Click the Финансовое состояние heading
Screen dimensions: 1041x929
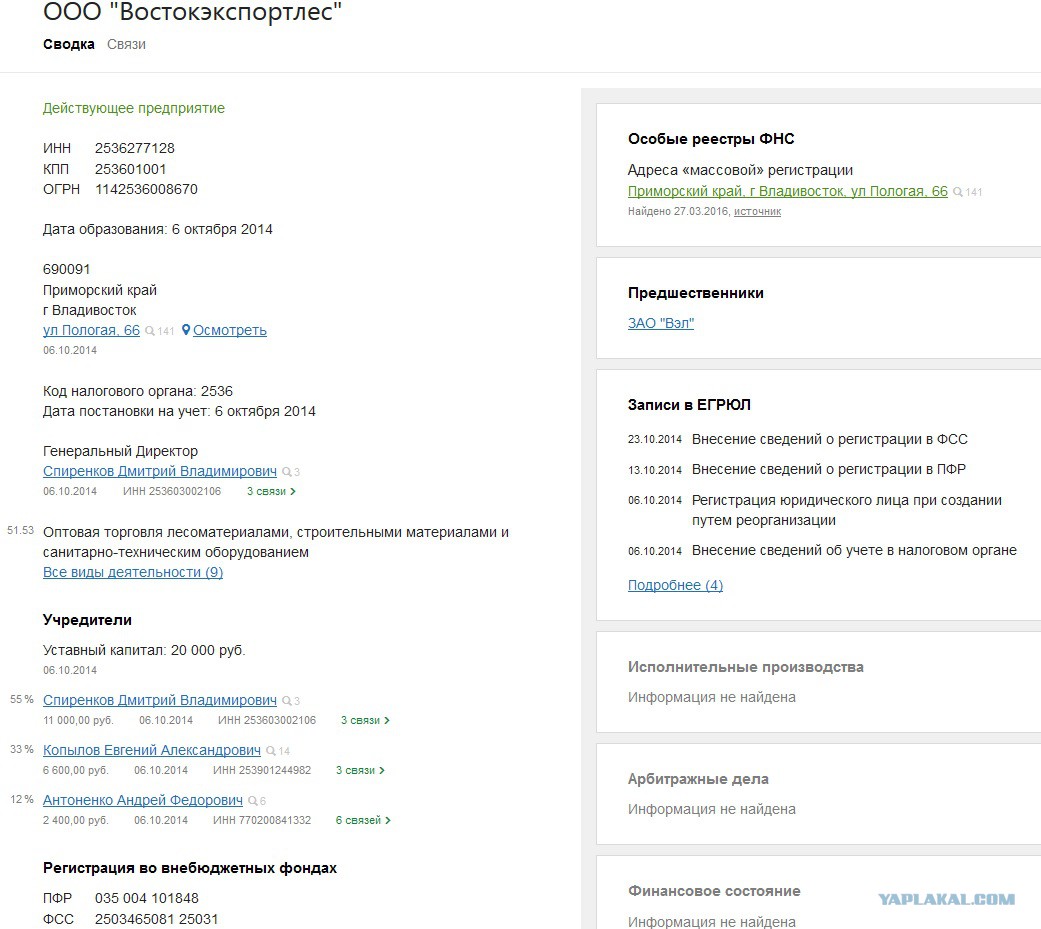pyautogui.click(x=714, y=890)
